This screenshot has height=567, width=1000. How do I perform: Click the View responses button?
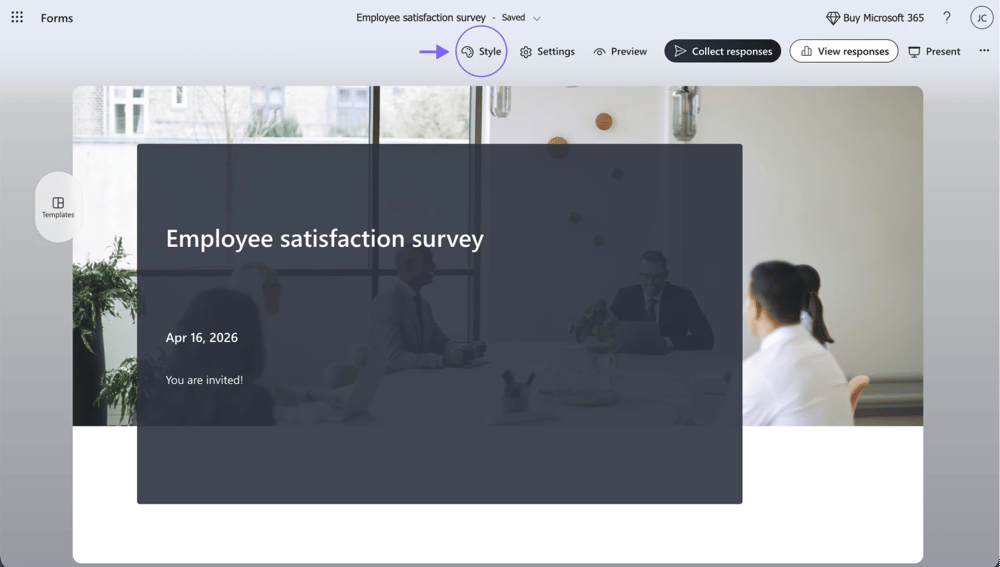pyautogui.click(x=844, y=52)
